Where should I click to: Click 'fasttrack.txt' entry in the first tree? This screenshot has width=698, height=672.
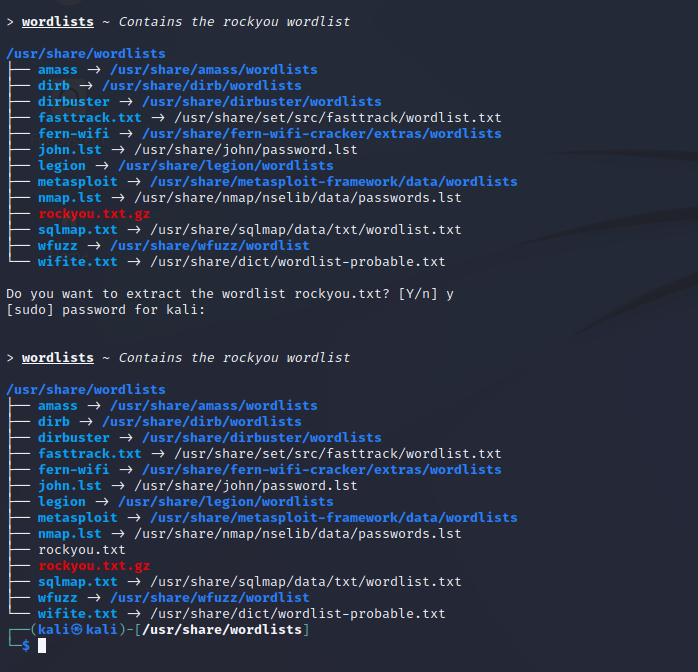pos(89,118)
